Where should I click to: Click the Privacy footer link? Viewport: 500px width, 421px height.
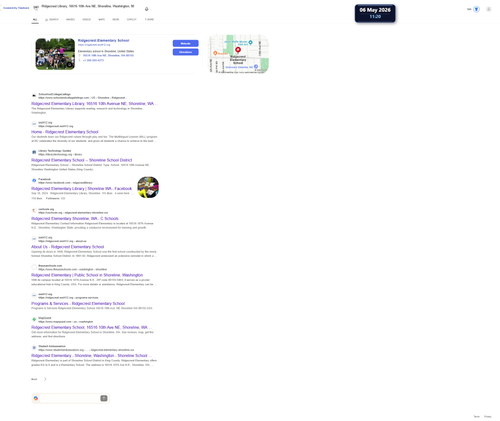point(488,417)
